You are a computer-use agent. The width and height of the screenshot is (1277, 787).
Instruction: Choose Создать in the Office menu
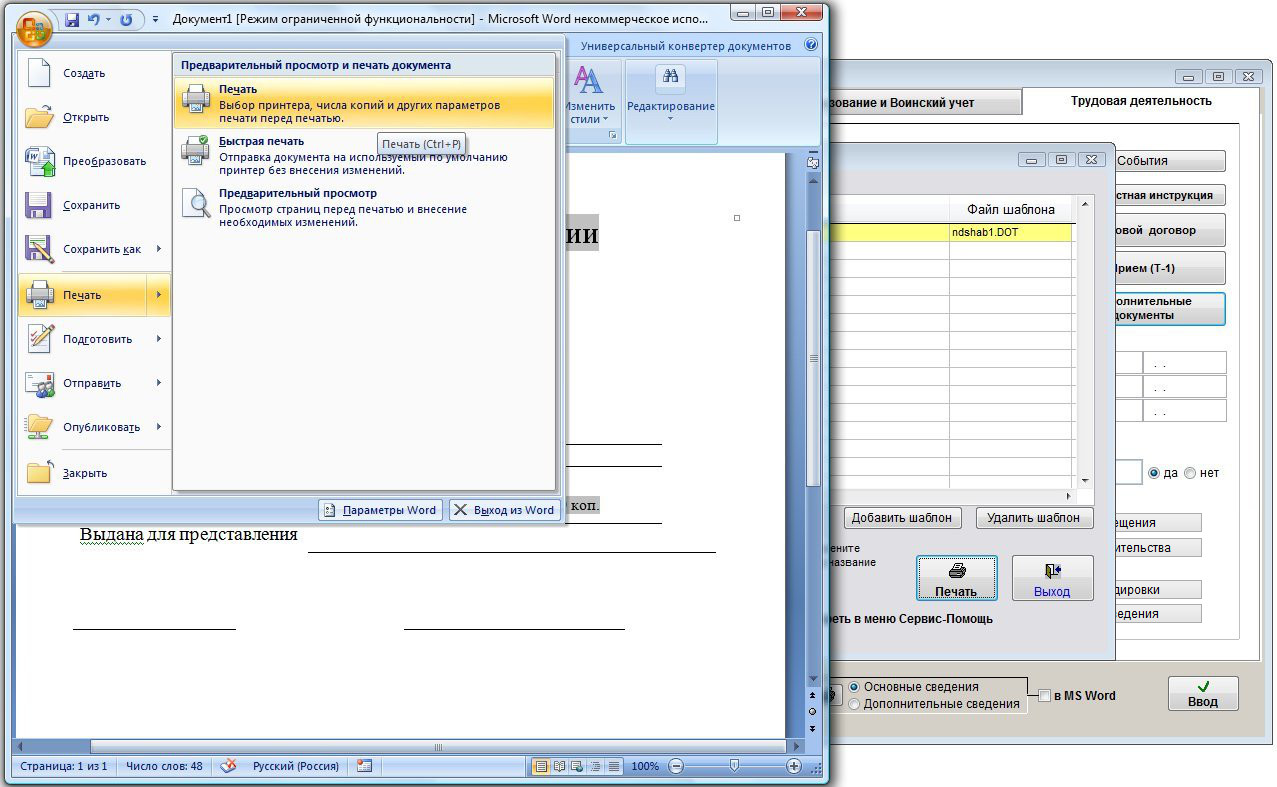click(94, 73)
